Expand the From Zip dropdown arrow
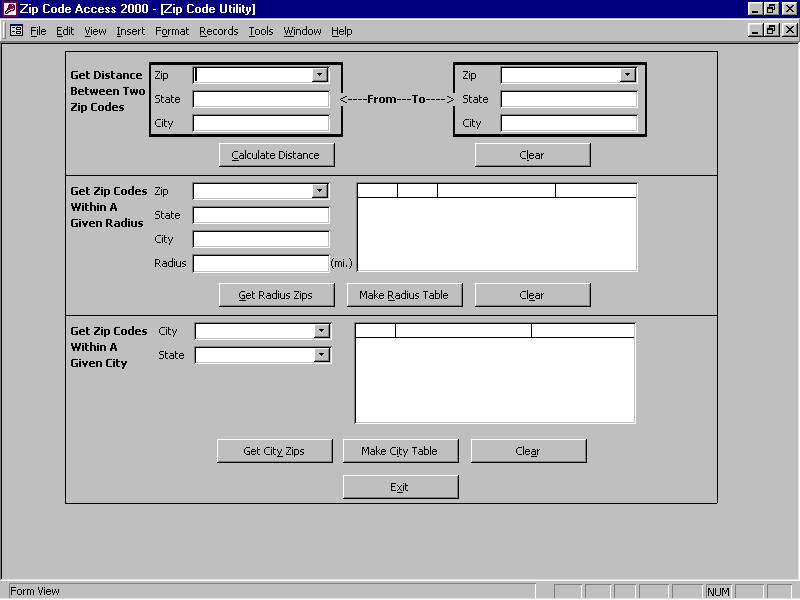The height and width of the screenshot is (600, 800). pyautogui.click(x=319, y=75)
